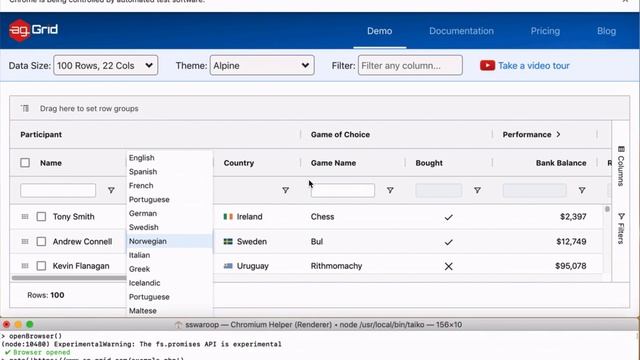Select Icelandic in the language list
This screenshot has height=360, width=640.
click(144, 283)
